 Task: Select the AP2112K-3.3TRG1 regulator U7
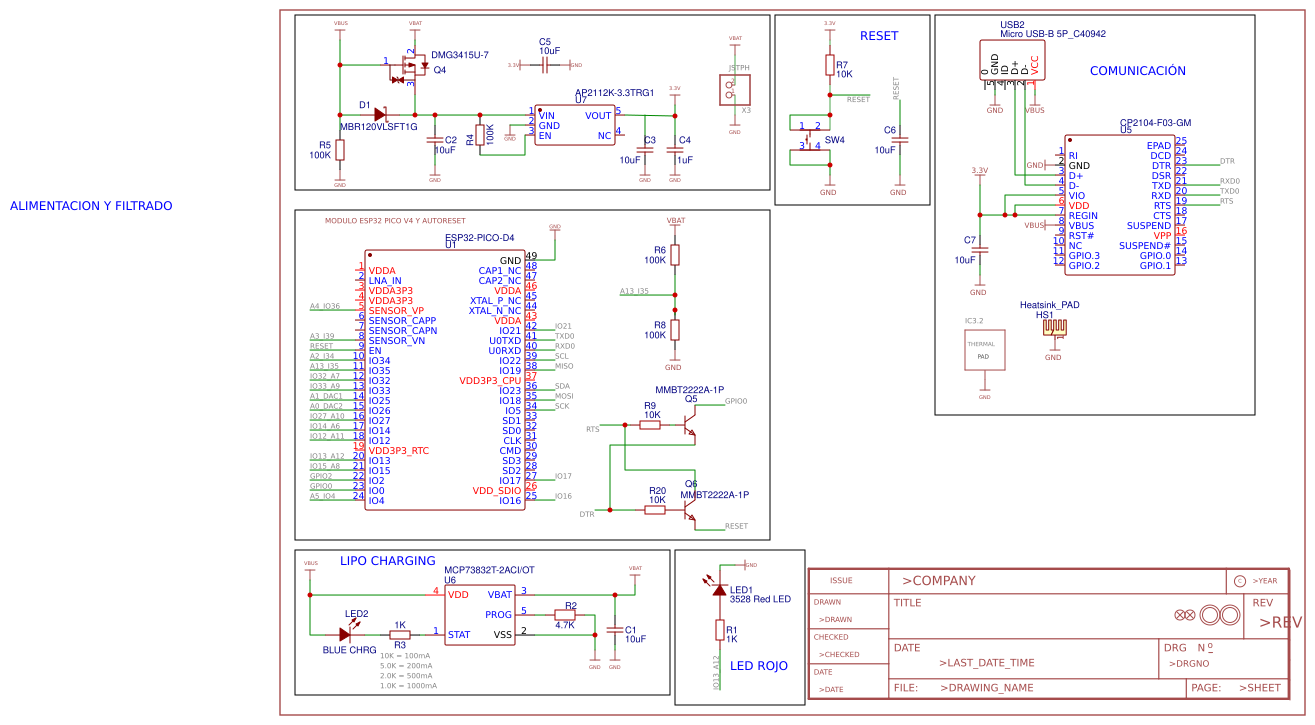click(x=575, y=125)
